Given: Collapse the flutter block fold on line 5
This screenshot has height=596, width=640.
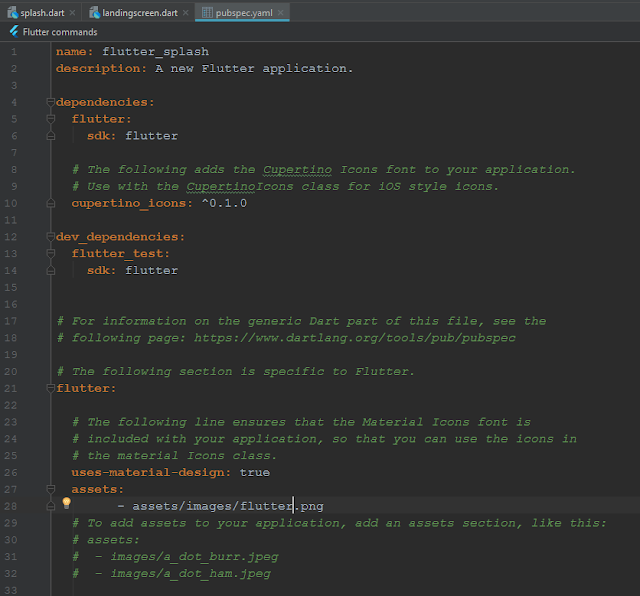Looking at the screenshot, I should point(51,119).
